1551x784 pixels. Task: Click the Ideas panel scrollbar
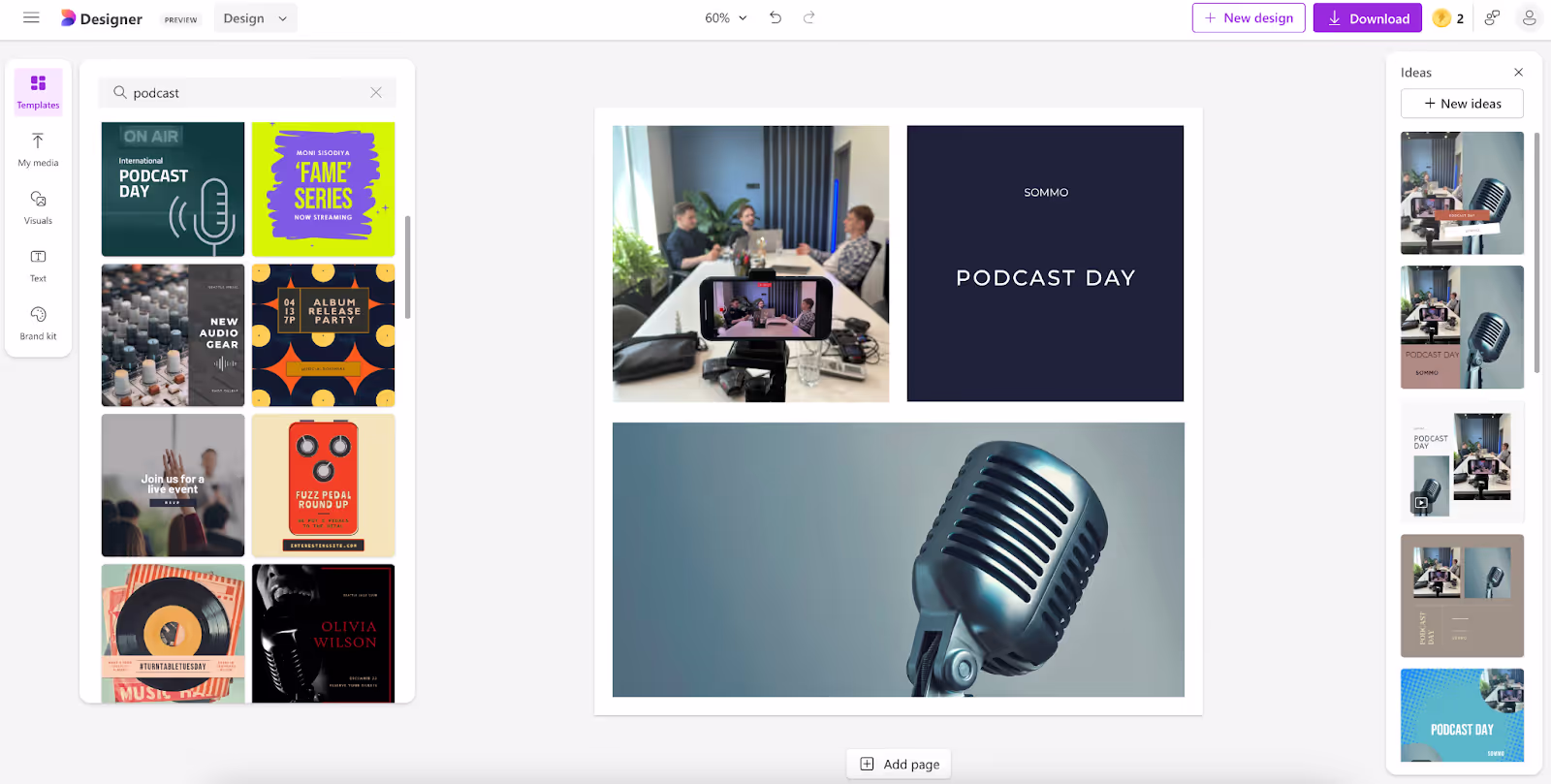(x=1536, y=252)
